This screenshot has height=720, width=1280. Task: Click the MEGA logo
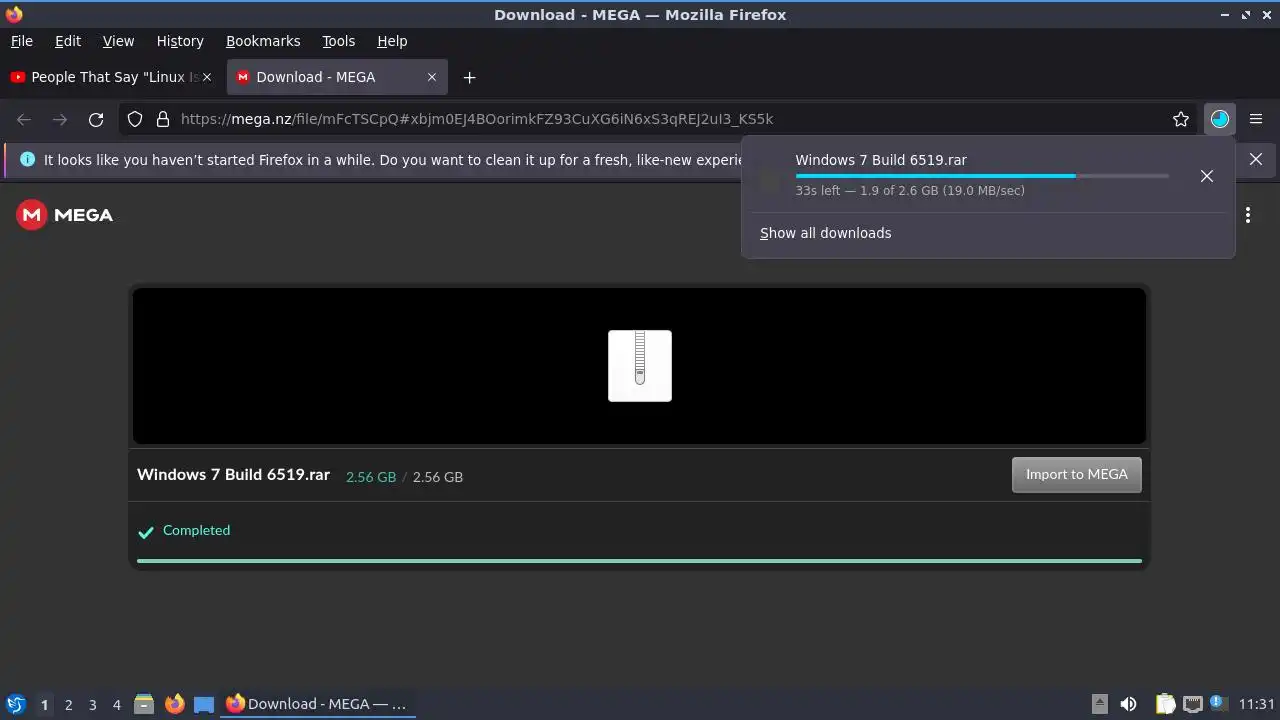pyautogui.click(x=65, y=215)
